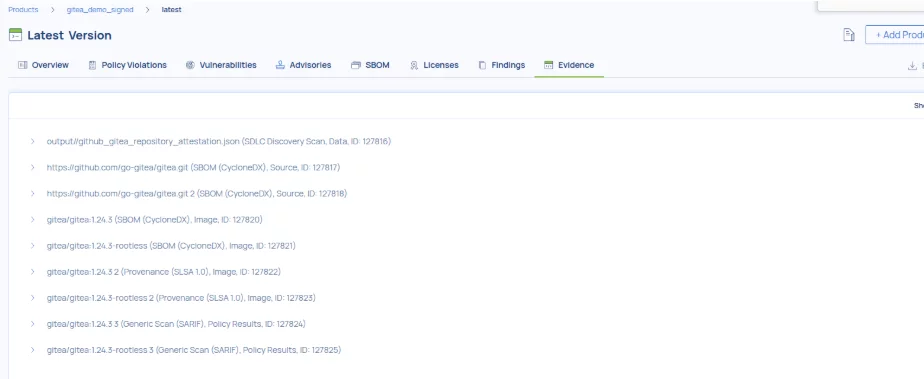
Task: Click the Overview tab icon
Action: tap(22, 65)
